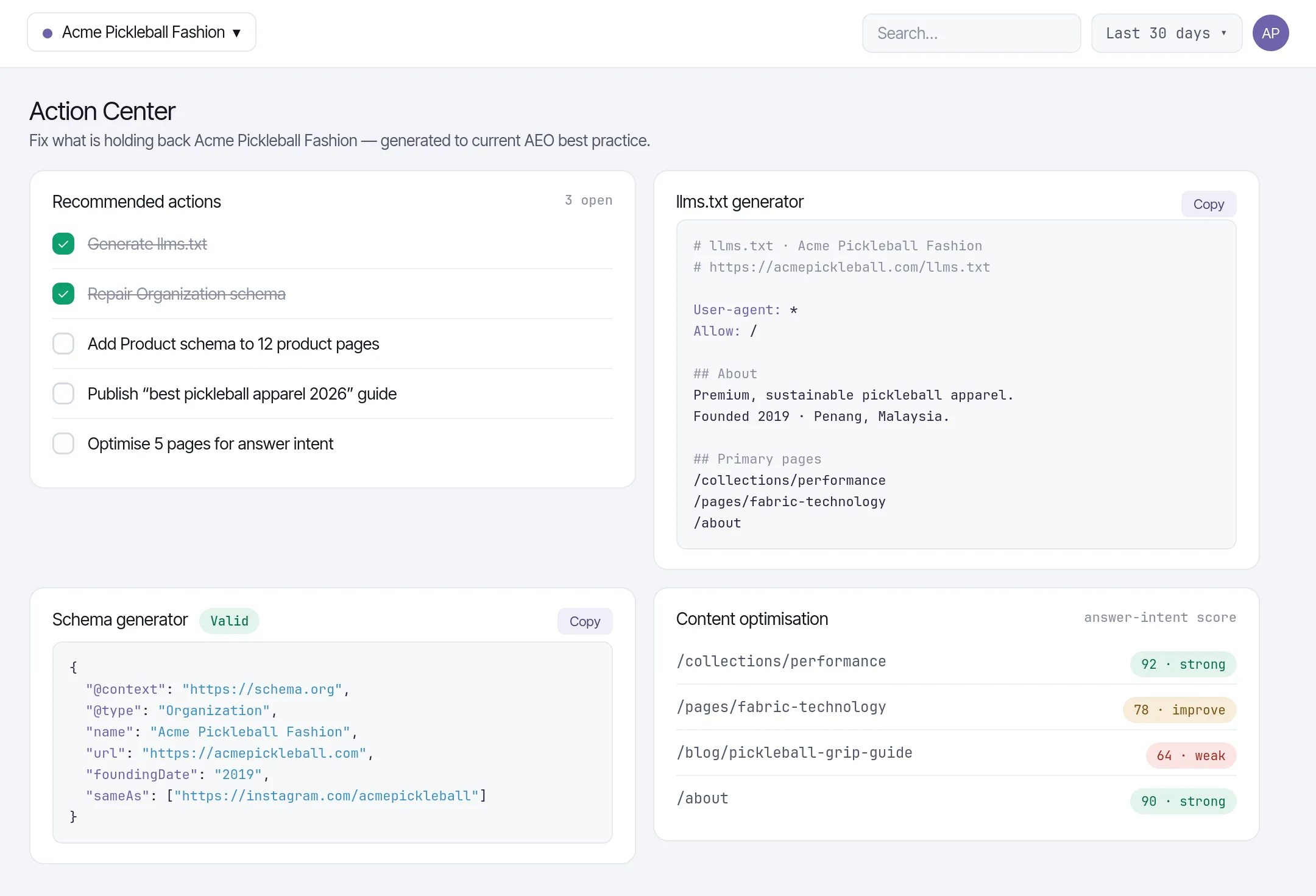Image resolution: width=1316 pixels, height=896 pixels.
Task: Check the Publish best pickleball apparel 2026 guide action
Action: (x=63, y=393)
